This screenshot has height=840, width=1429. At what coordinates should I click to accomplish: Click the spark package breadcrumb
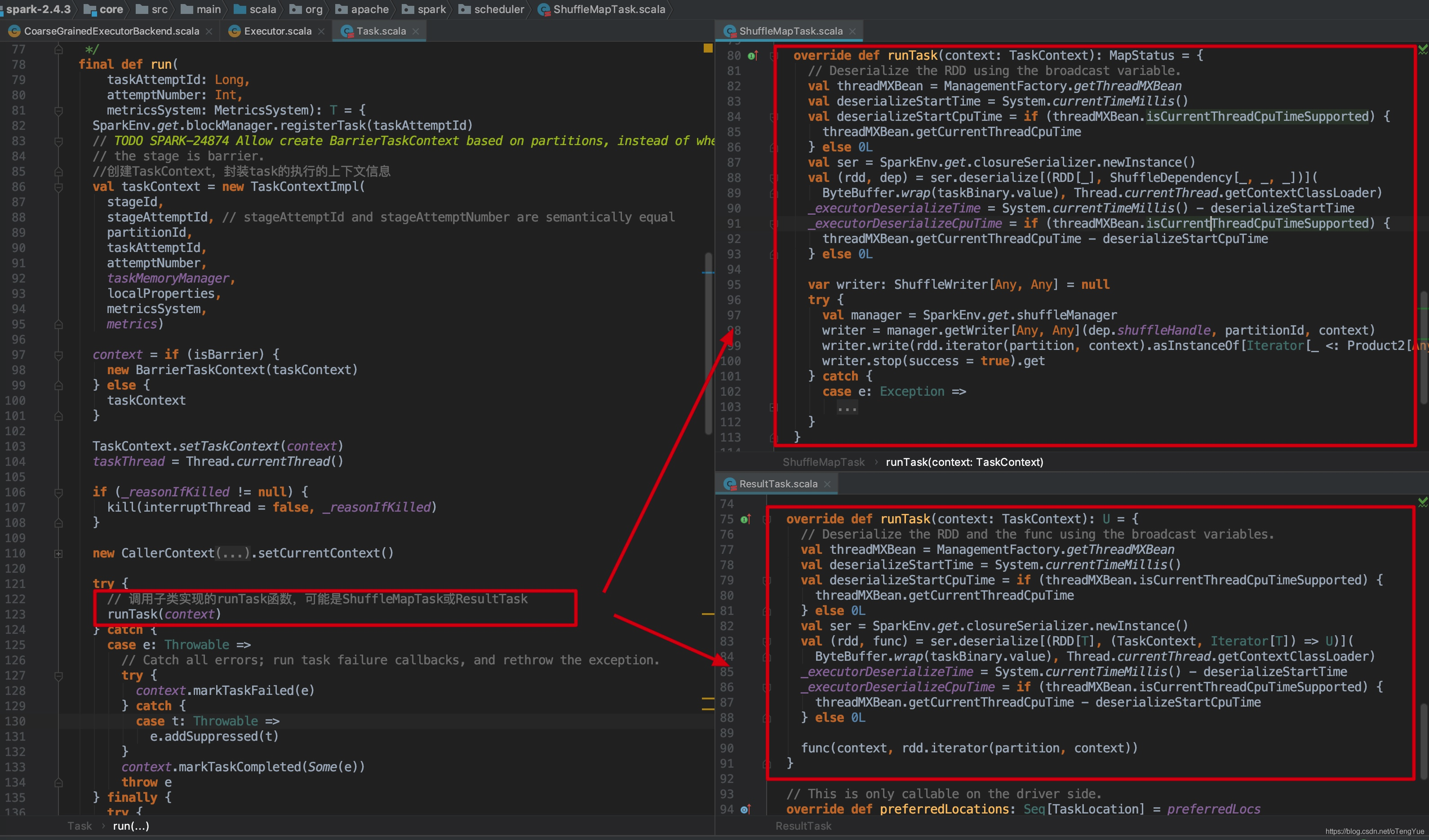pyautogui.click(x=424, y=9)
